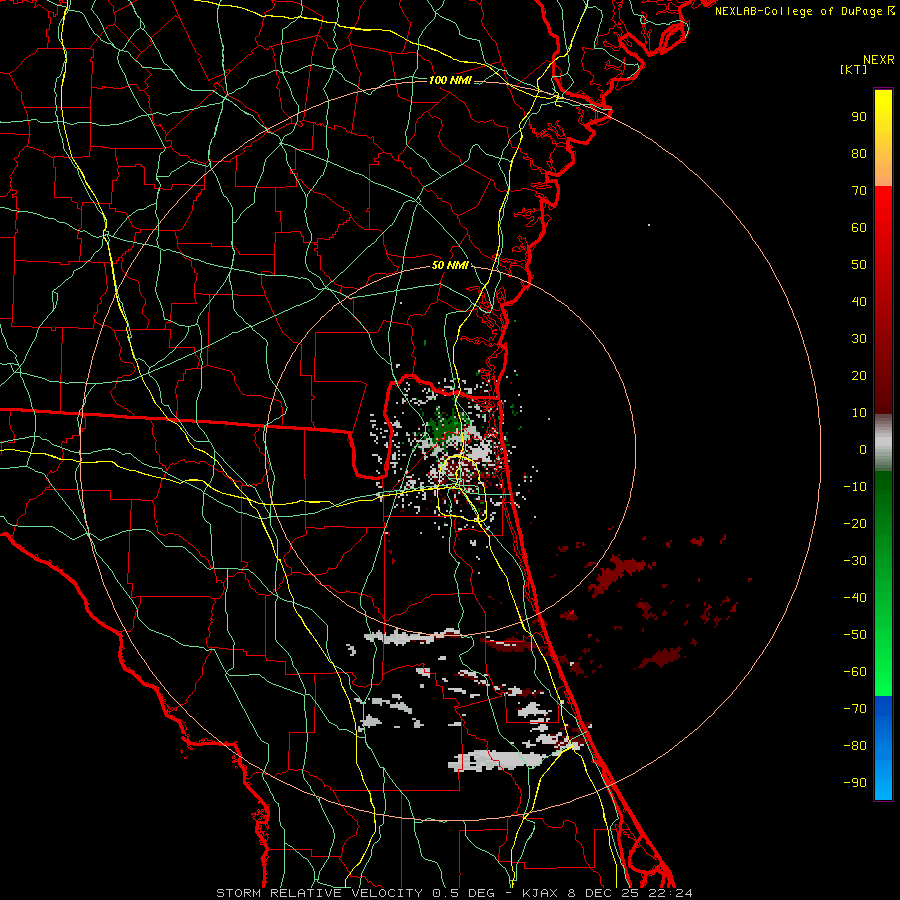Screen dimensions: 900x900
Task: Click the -60 value on the velocity scale
Action: pos(855,672)
